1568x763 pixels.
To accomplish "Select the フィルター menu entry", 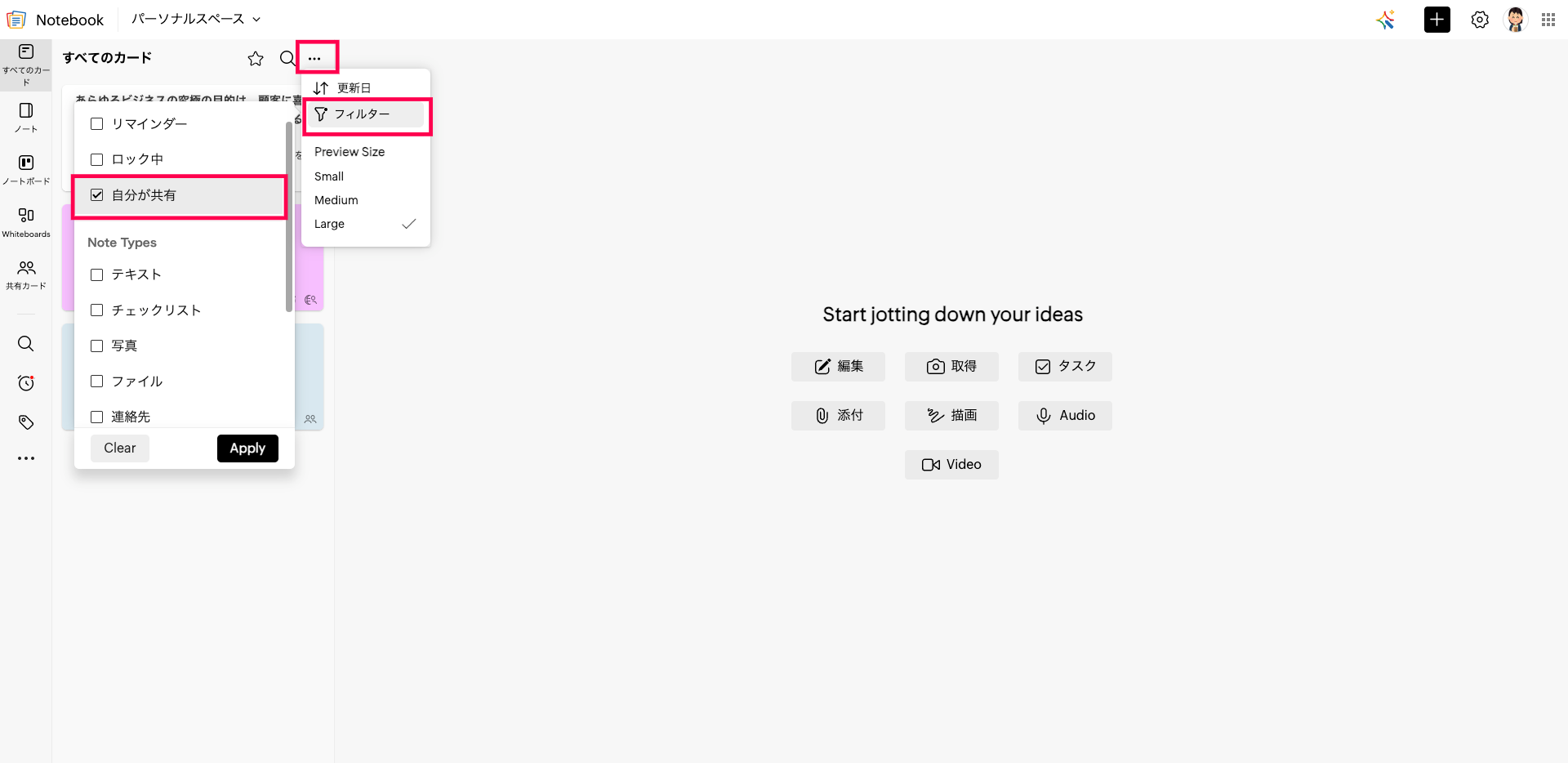I will [x=362, y=114].
